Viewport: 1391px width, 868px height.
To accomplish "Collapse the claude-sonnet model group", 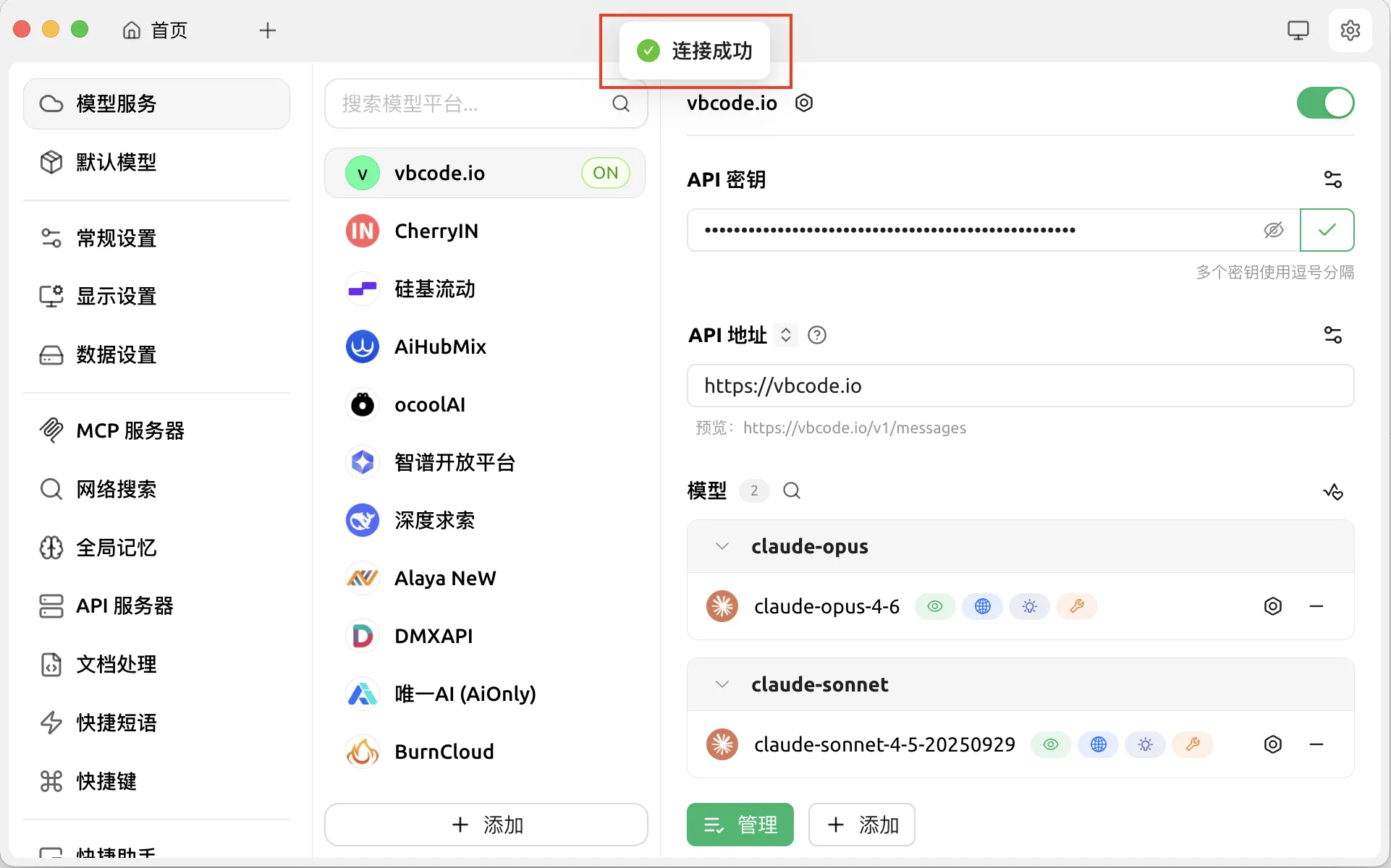I will tap(722, 684).
